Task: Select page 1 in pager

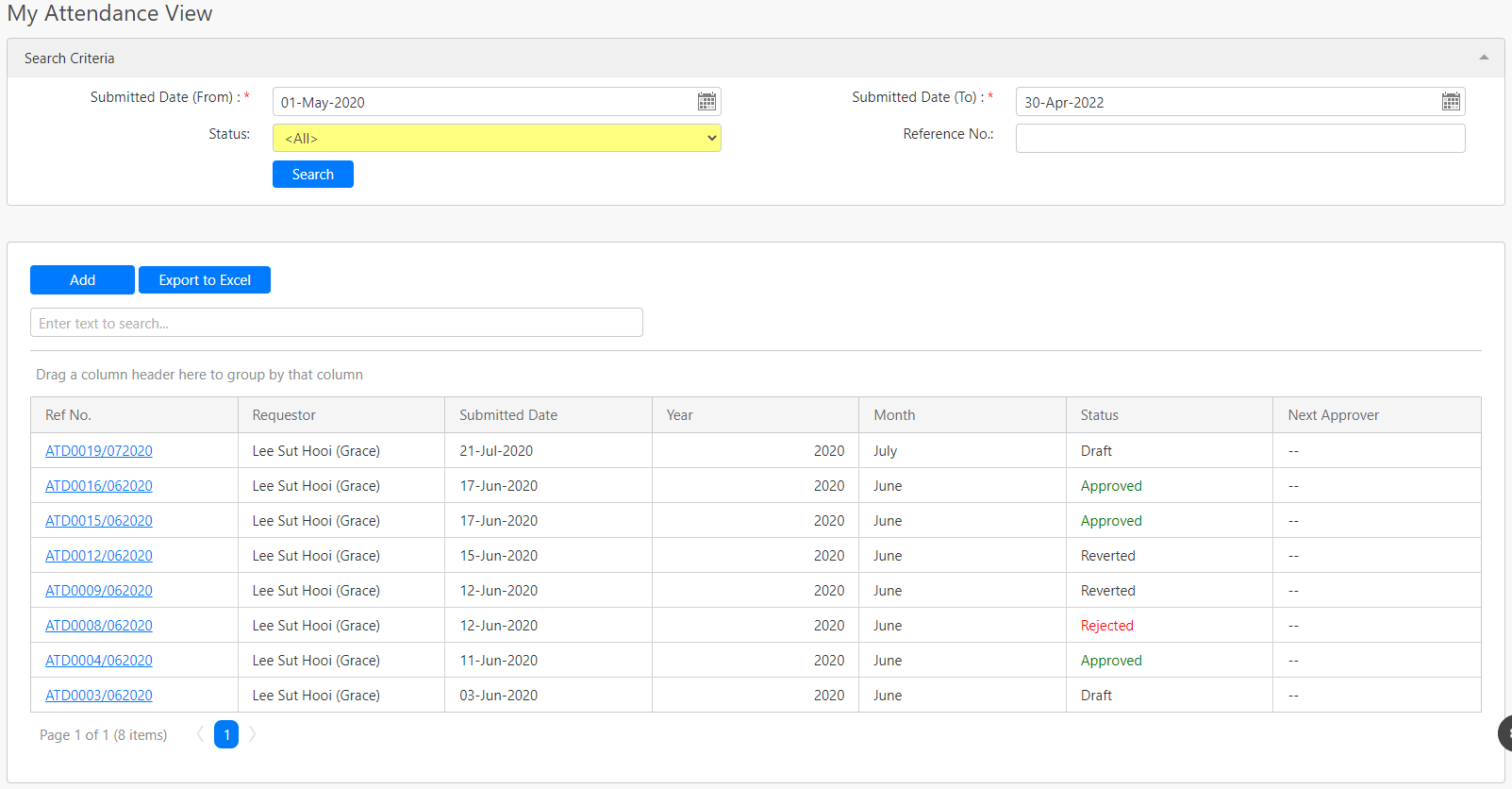Action: [226, 734]
